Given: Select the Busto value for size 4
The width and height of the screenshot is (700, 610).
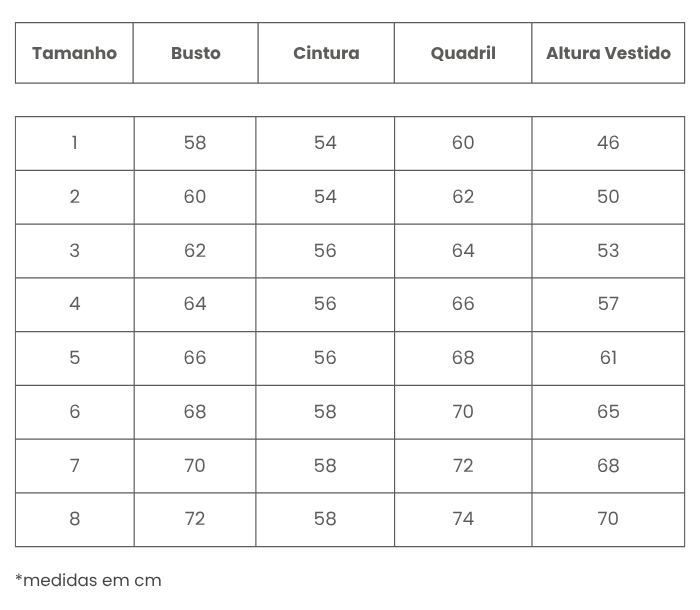Looking at the screenshot, I should [x=195, y=304].
